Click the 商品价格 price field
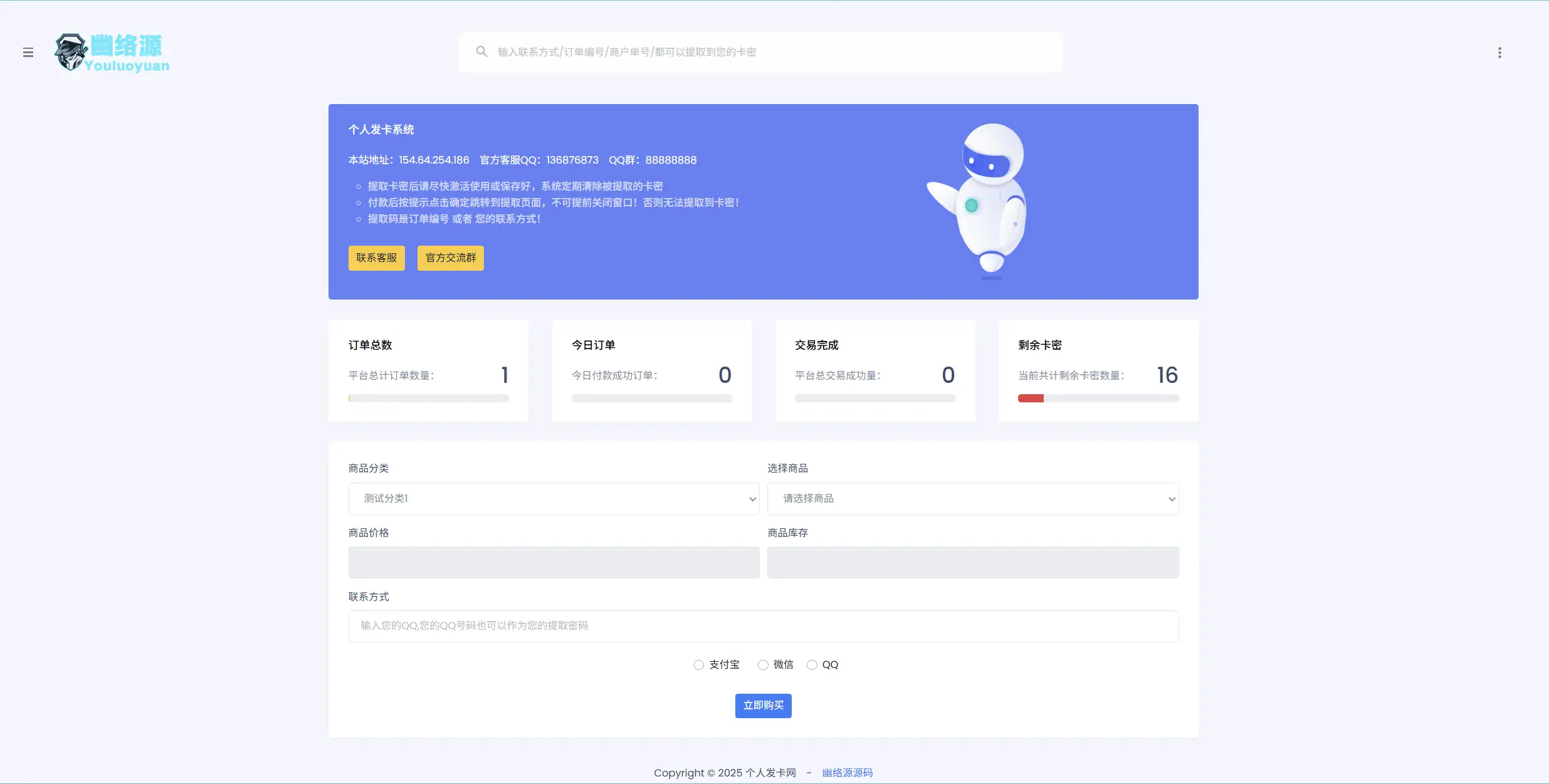Image resolution: width=1549 pixels, height=784 pixels. (x=554, y=563)
